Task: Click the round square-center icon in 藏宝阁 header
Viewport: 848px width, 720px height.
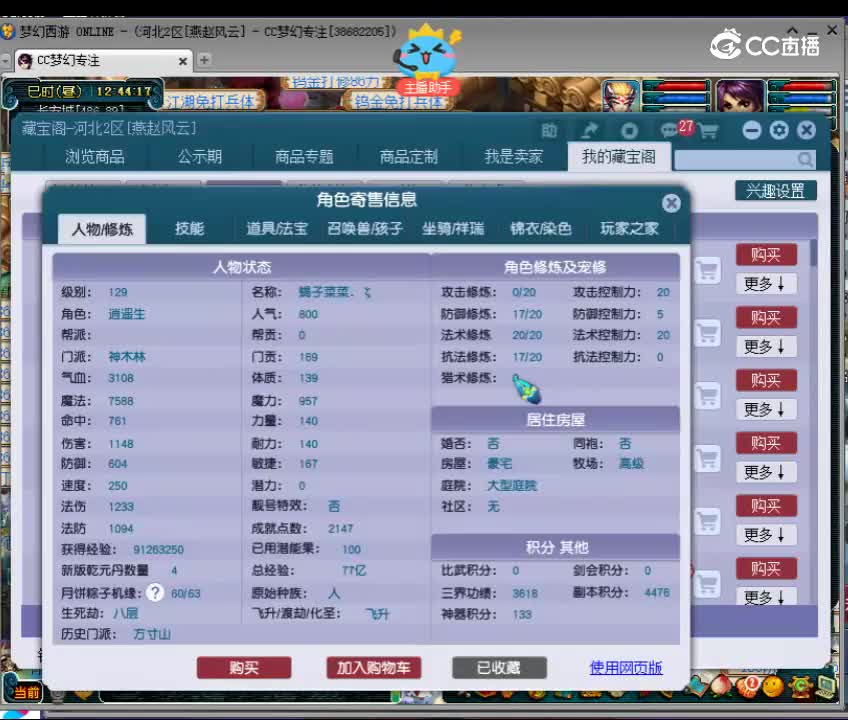Action: (629, 130)
